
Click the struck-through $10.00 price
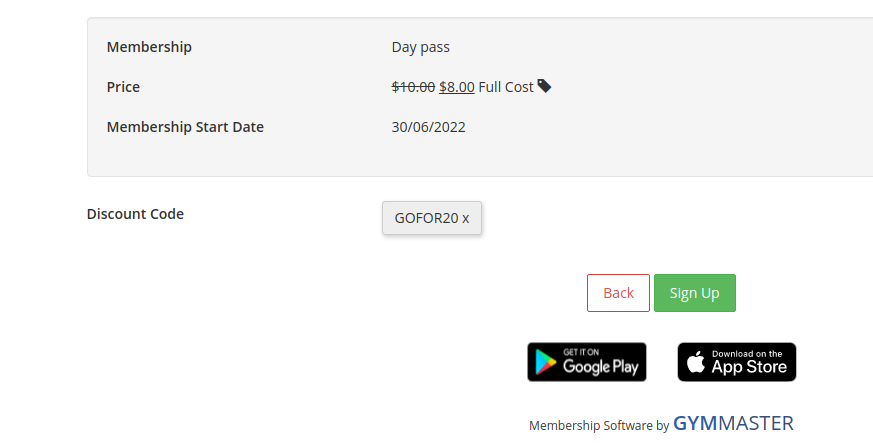pos(413,87)
